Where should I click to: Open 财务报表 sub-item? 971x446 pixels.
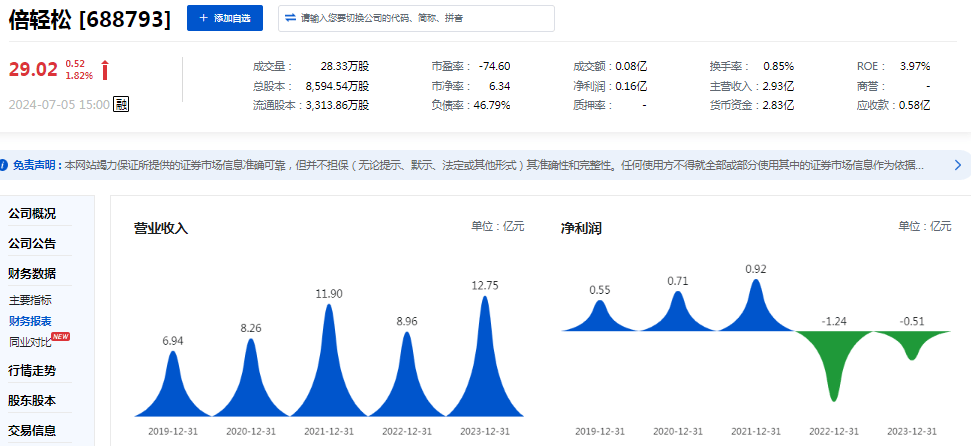[x=30, y=321]
